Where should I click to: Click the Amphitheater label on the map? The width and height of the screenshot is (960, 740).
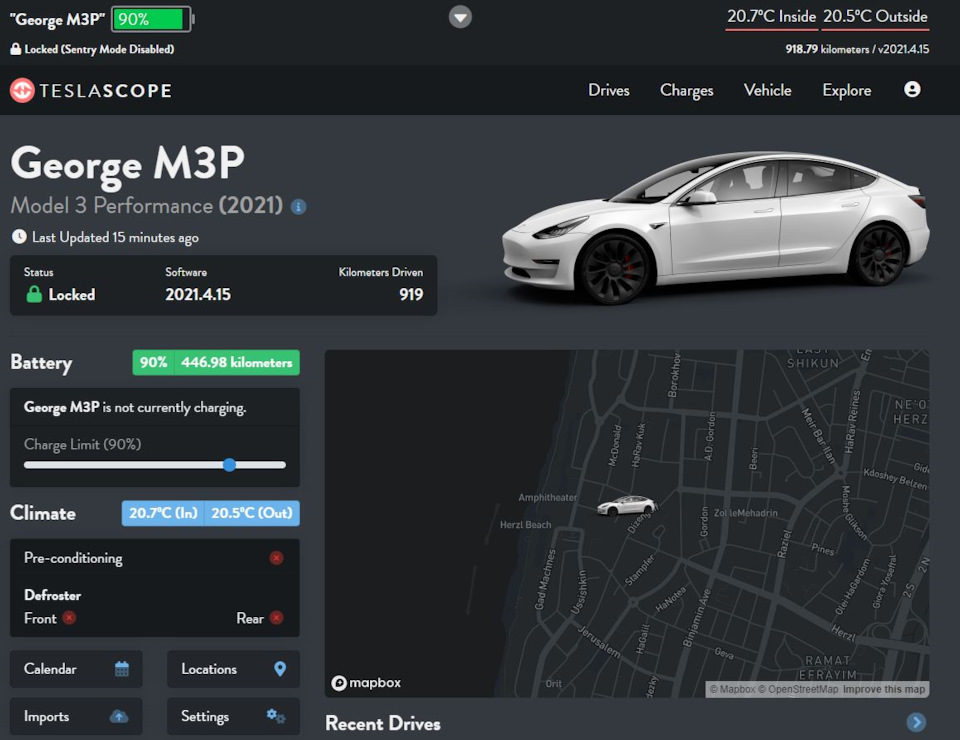pyautogui.click(x=547, y=497)
